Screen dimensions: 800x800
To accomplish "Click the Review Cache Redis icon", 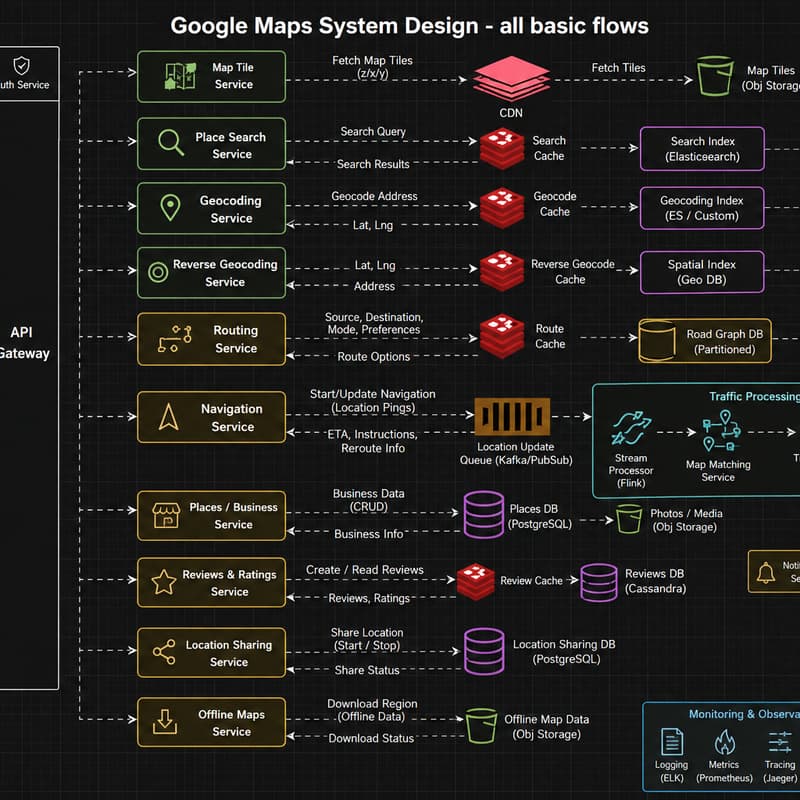I will coord(476,582).
